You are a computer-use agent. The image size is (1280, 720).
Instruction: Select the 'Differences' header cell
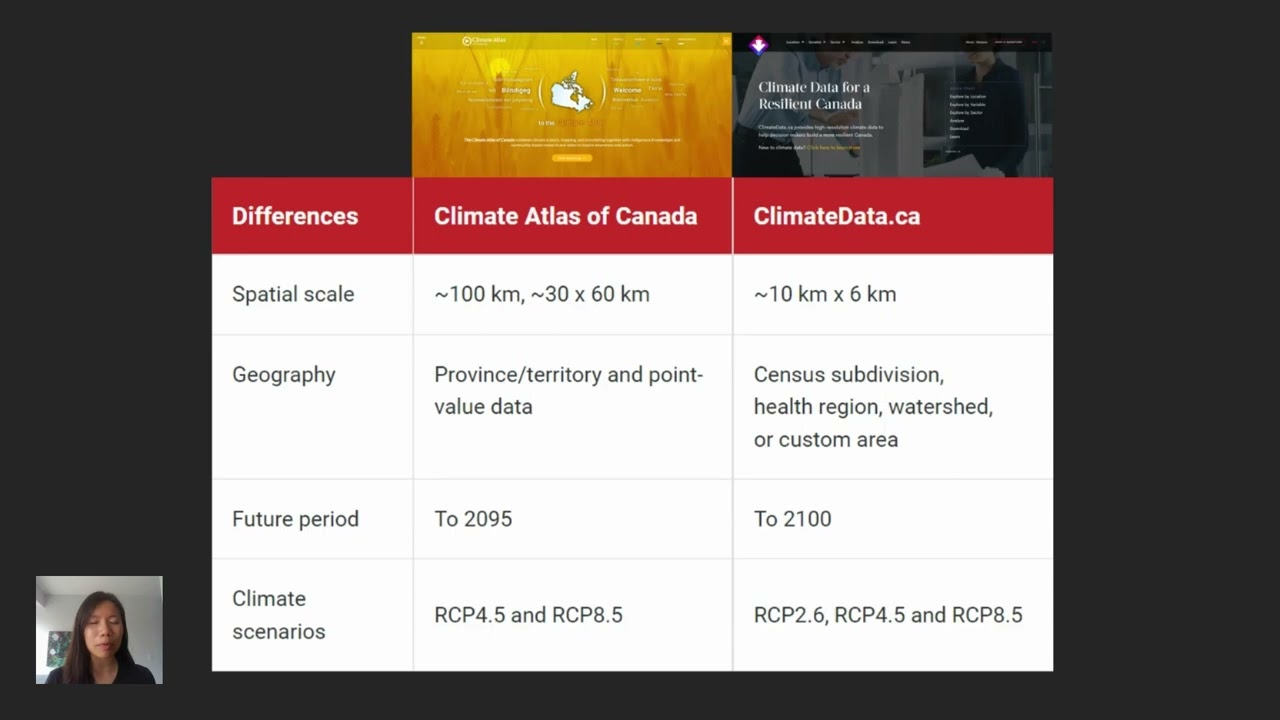pyautogui.click(x=312, y=216)
